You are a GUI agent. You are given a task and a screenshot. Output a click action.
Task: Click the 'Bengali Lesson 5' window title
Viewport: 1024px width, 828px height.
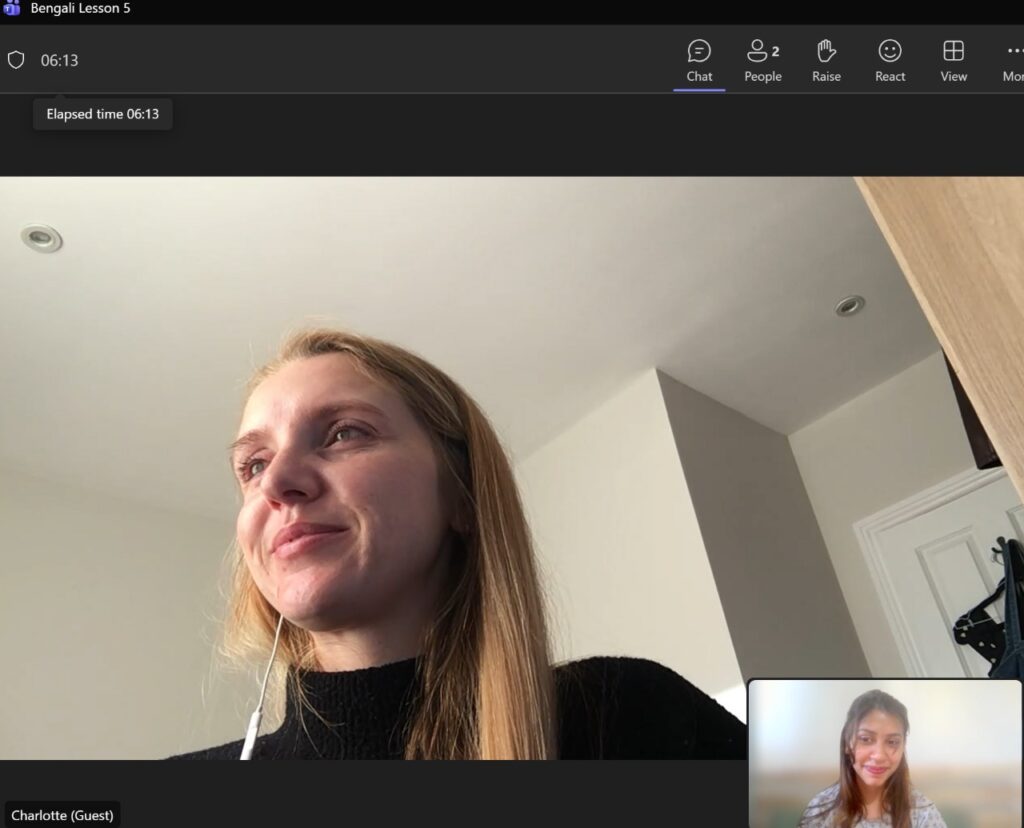coord(80,8)
